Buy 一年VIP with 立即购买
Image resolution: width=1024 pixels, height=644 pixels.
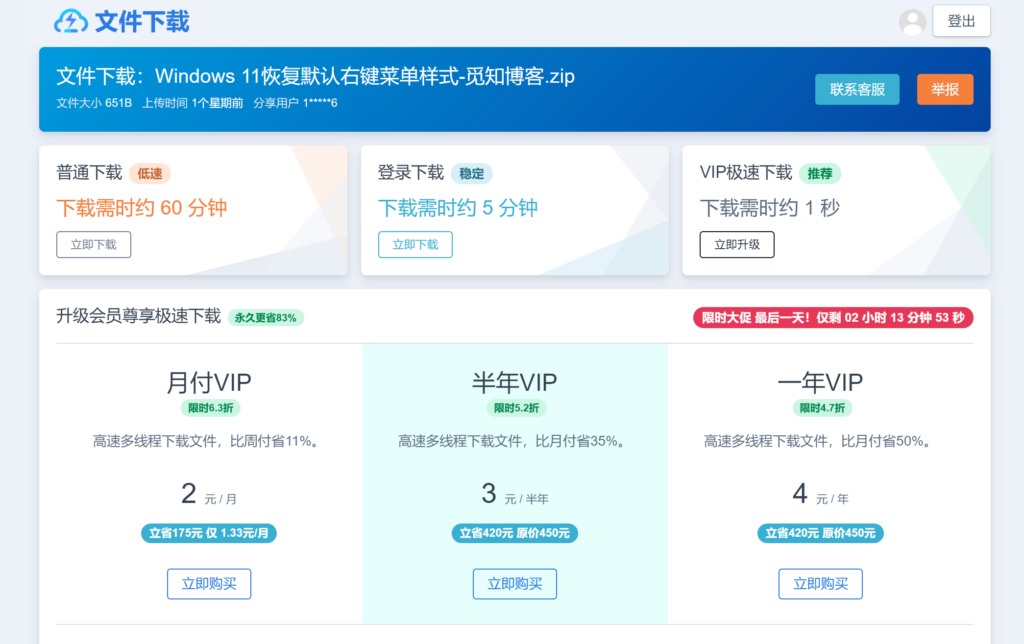(820, 584)
